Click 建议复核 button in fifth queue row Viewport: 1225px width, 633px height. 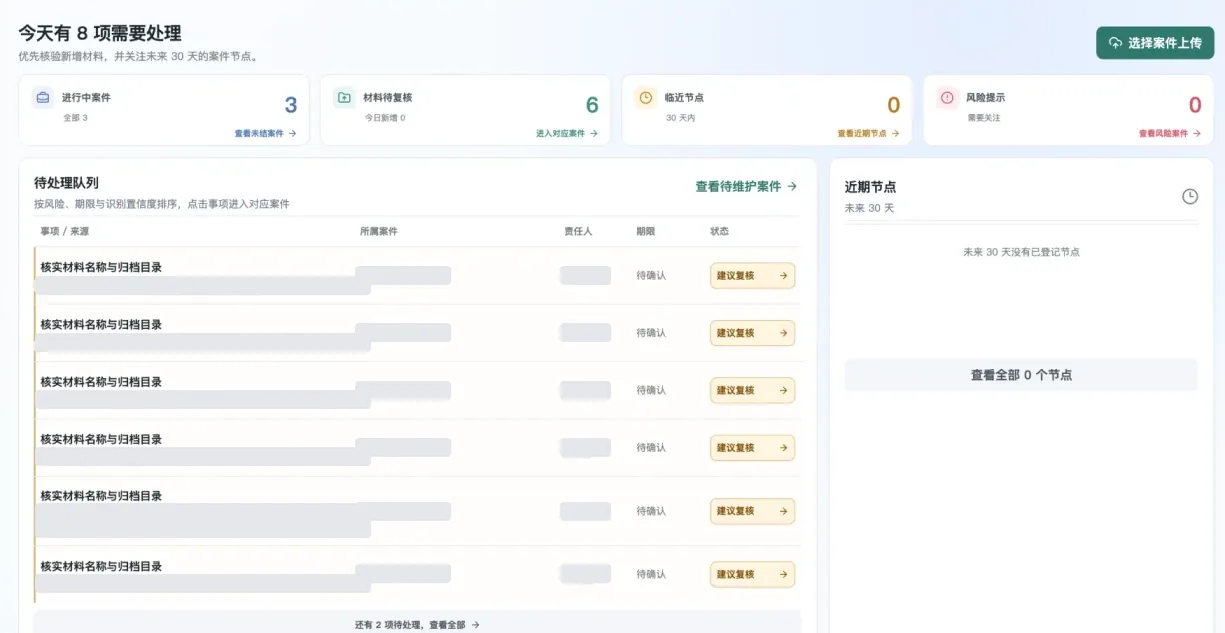point(752,511)
